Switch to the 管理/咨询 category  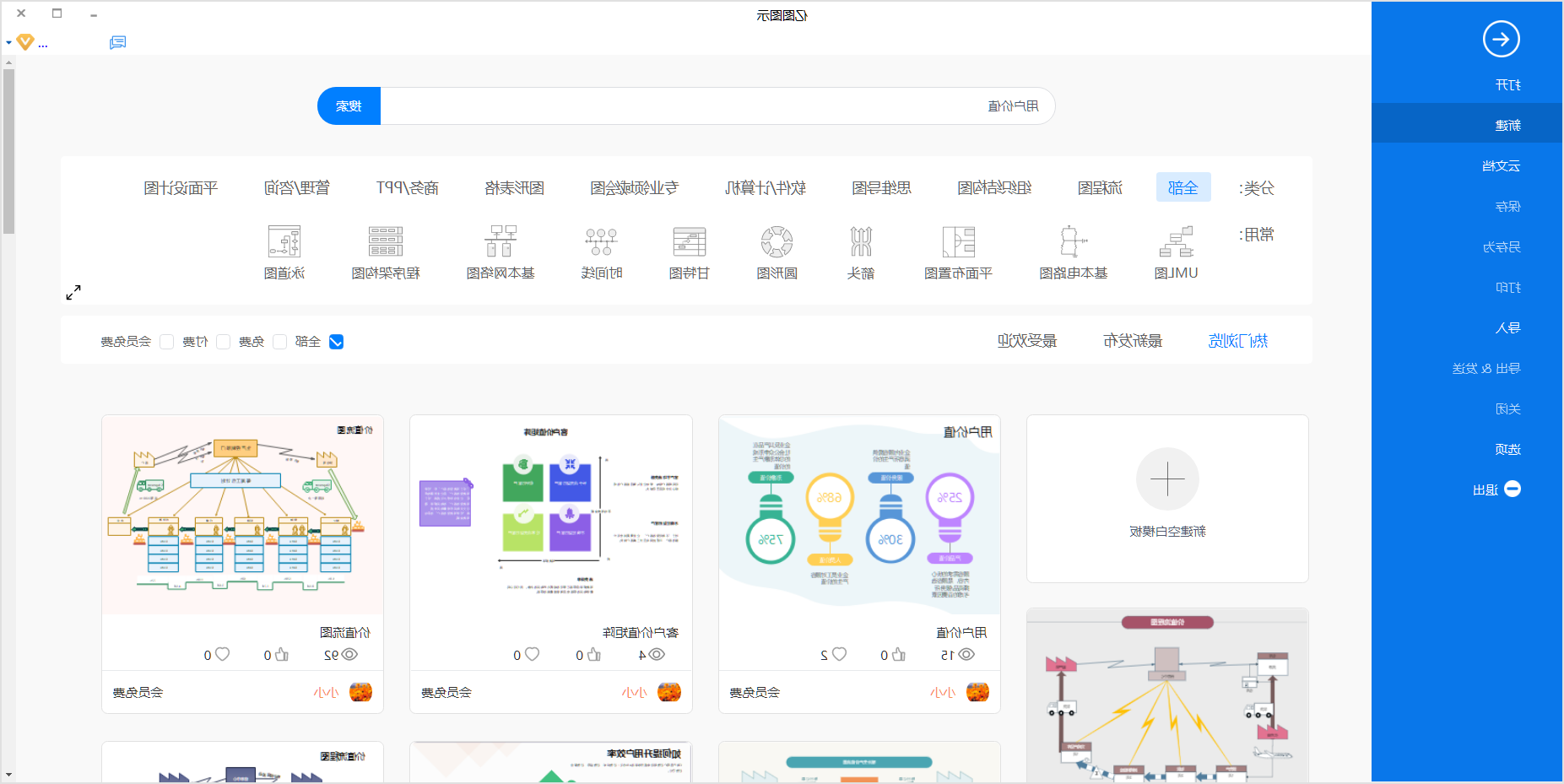296,187
